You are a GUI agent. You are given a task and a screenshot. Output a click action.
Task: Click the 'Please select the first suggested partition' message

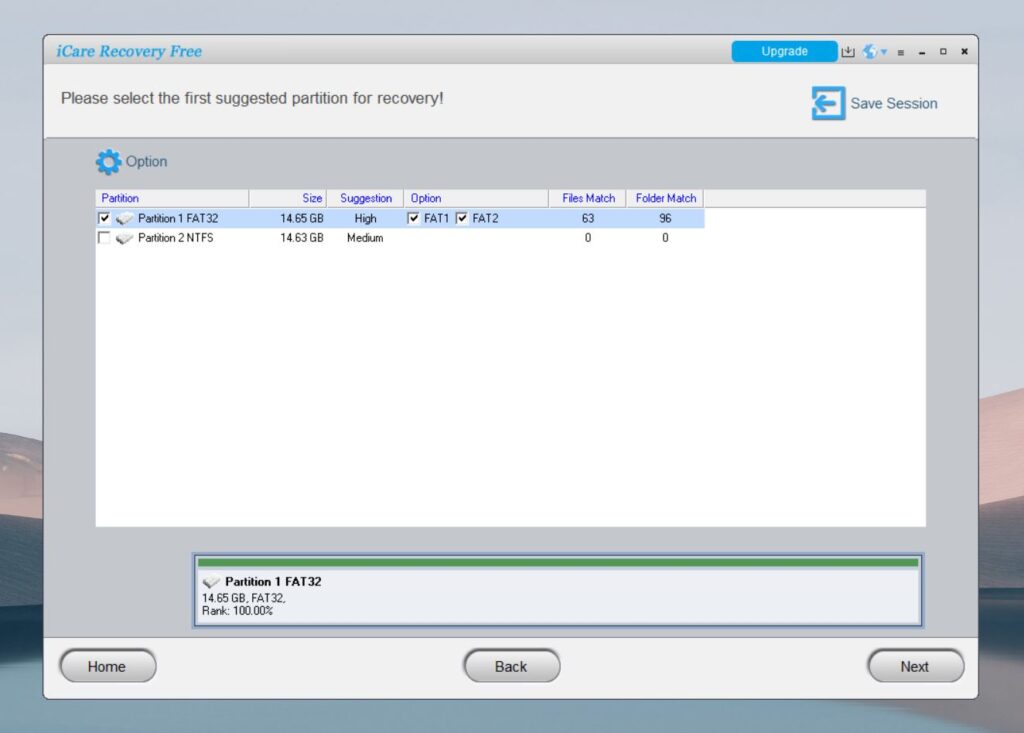tap(252, 98)
